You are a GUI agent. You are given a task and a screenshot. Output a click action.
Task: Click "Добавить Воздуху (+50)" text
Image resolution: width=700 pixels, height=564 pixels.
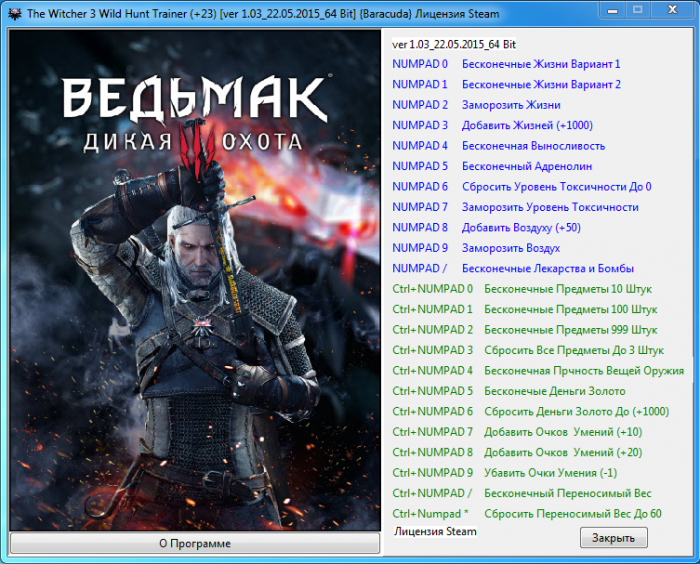click(521, 228)
